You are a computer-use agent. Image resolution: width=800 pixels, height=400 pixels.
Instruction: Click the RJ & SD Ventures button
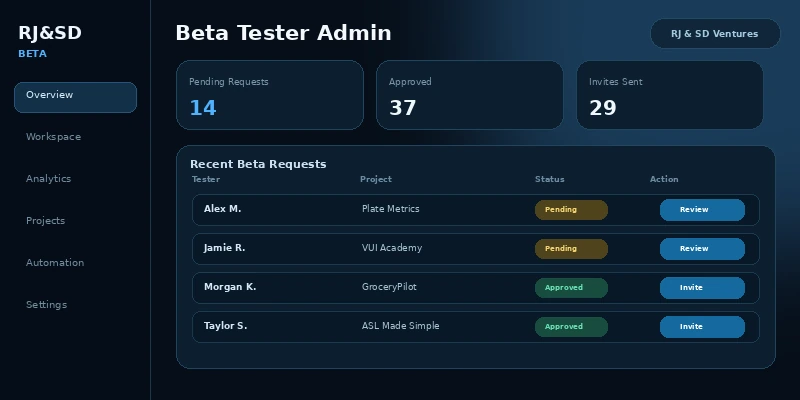[x=715, y=34]
